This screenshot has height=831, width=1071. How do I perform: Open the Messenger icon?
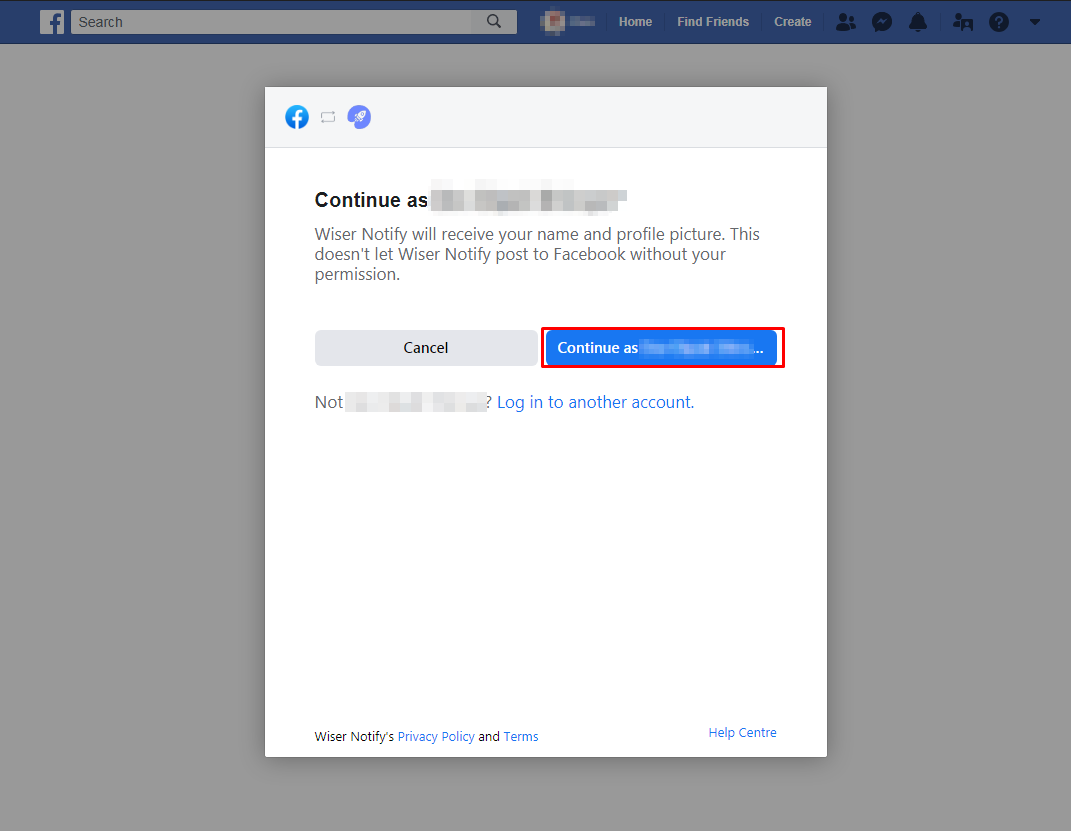(882, 22)
